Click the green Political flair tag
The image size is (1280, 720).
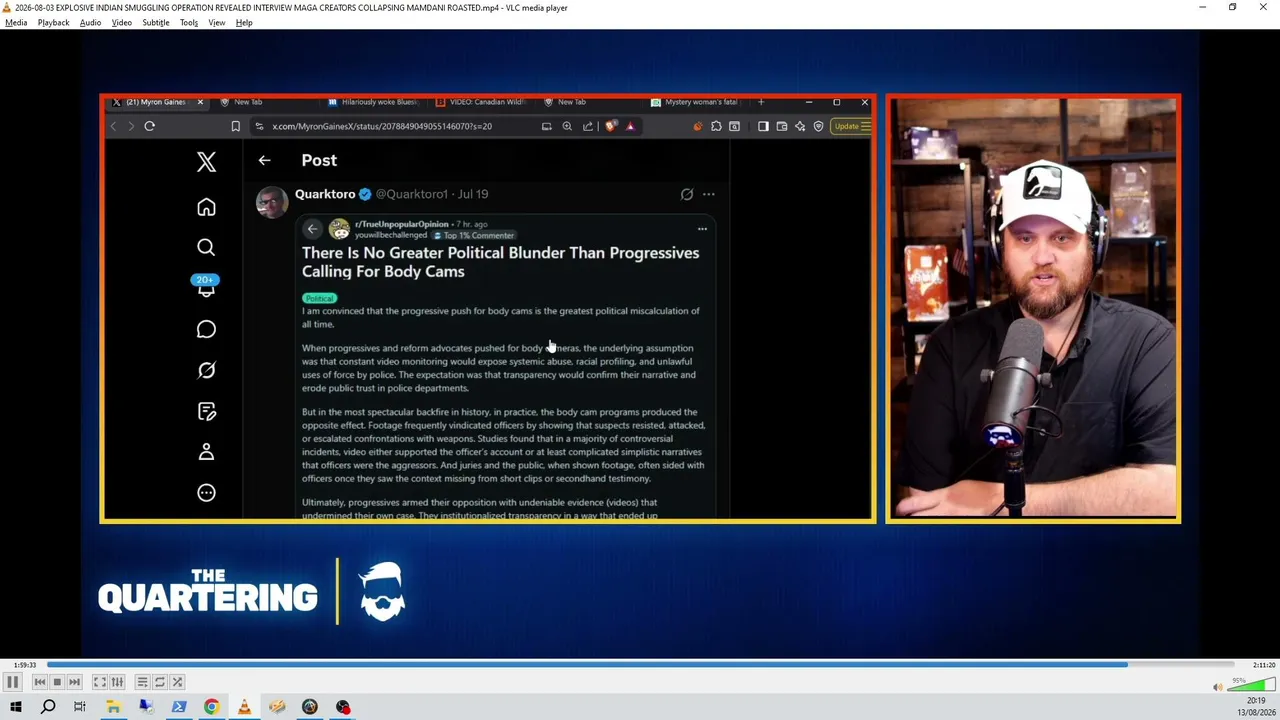(x=319, y=298)
